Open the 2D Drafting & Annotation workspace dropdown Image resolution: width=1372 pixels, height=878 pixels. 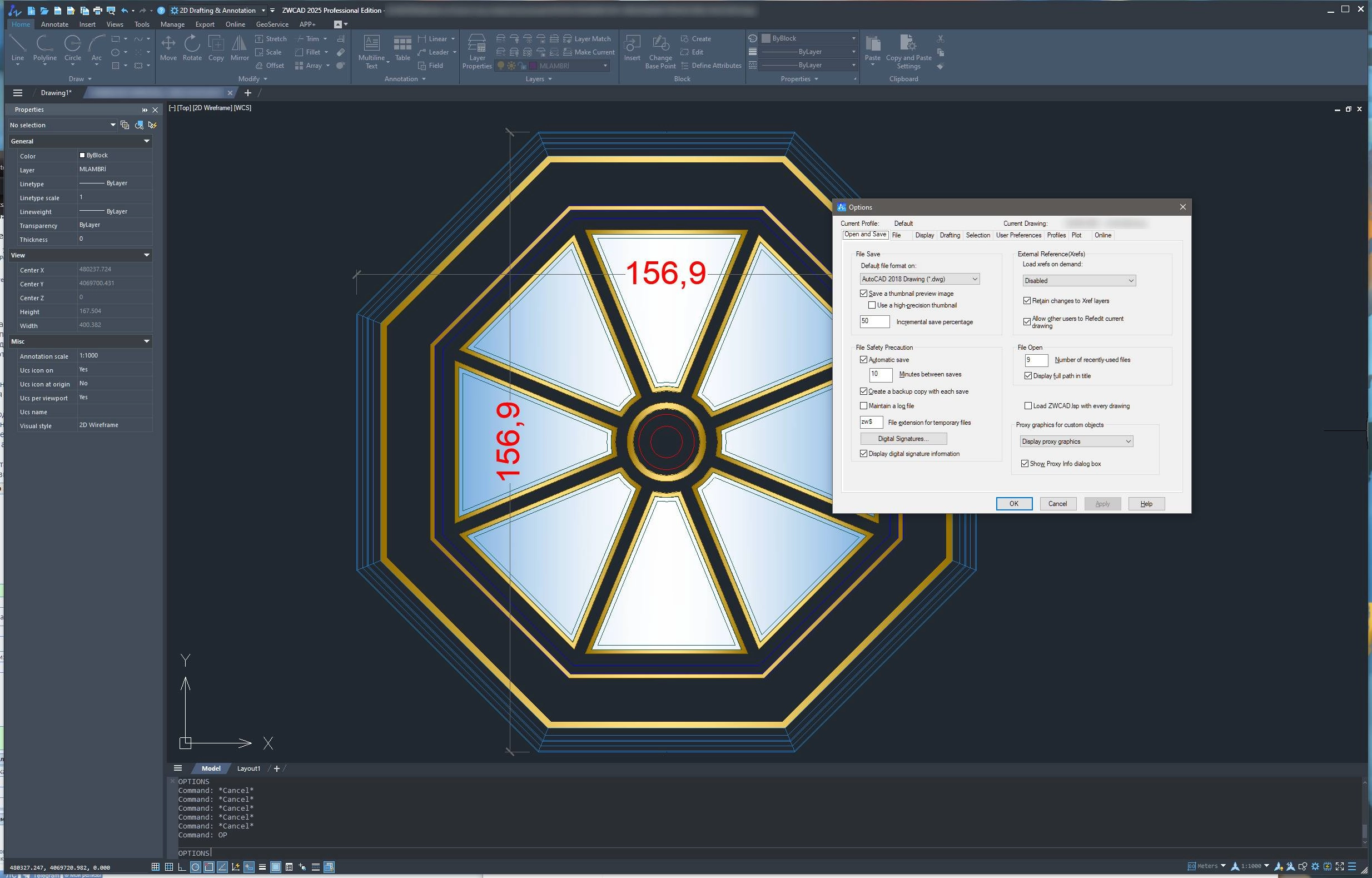(x=218, y=10)
